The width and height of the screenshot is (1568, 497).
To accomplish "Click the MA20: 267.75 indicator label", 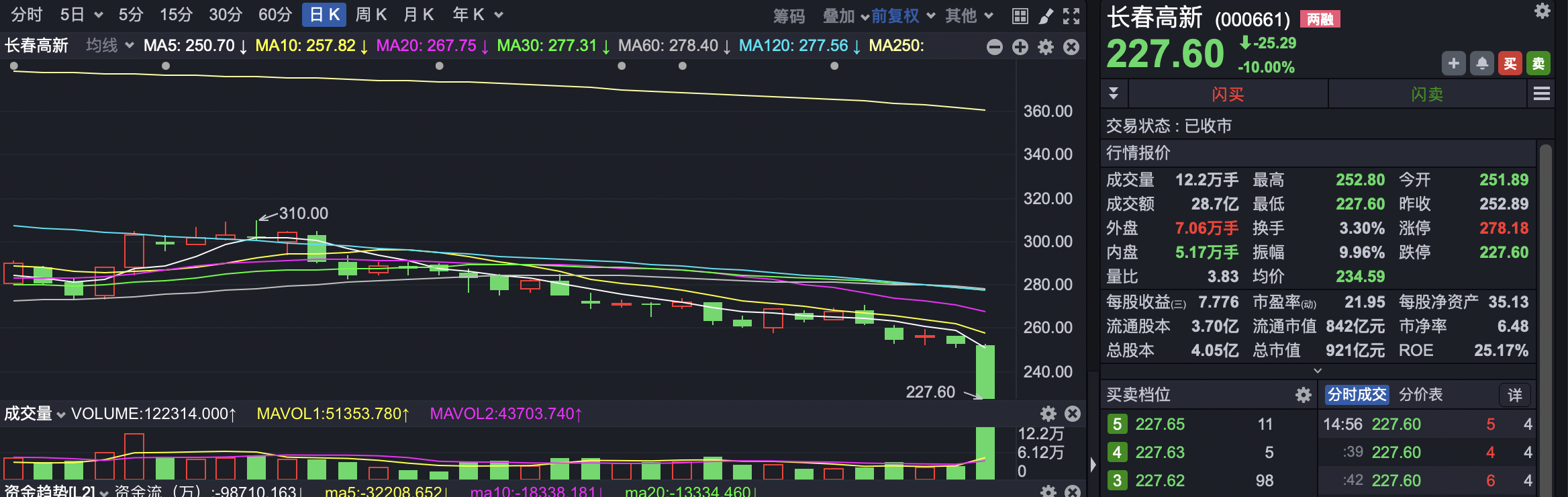I will pos(432,46).
